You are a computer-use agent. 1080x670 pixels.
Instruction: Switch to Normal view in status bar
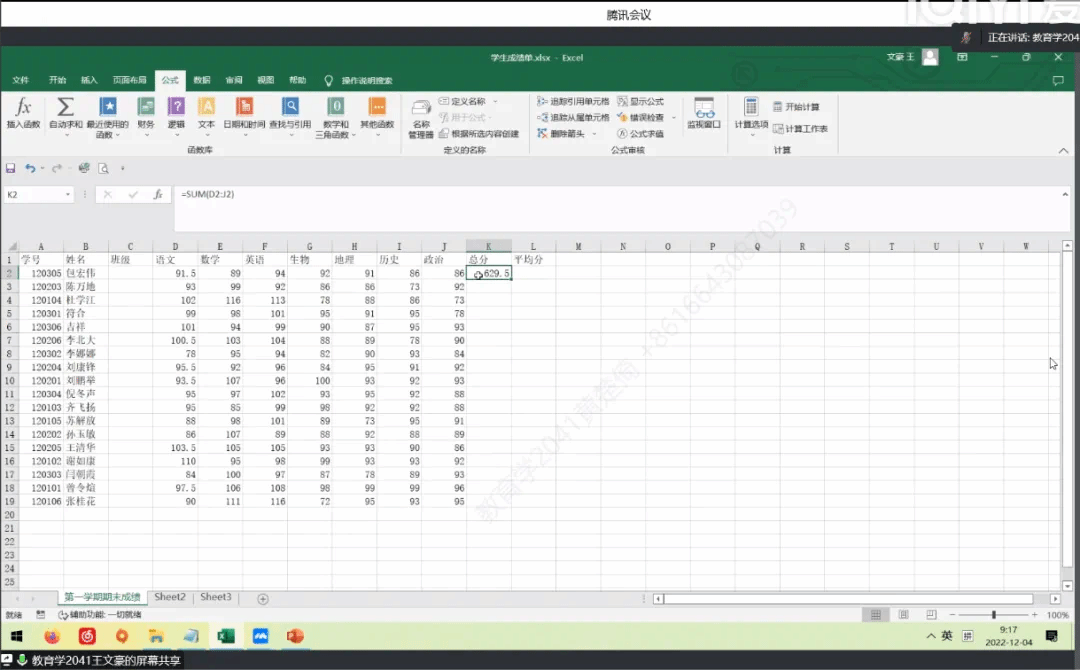876,615
